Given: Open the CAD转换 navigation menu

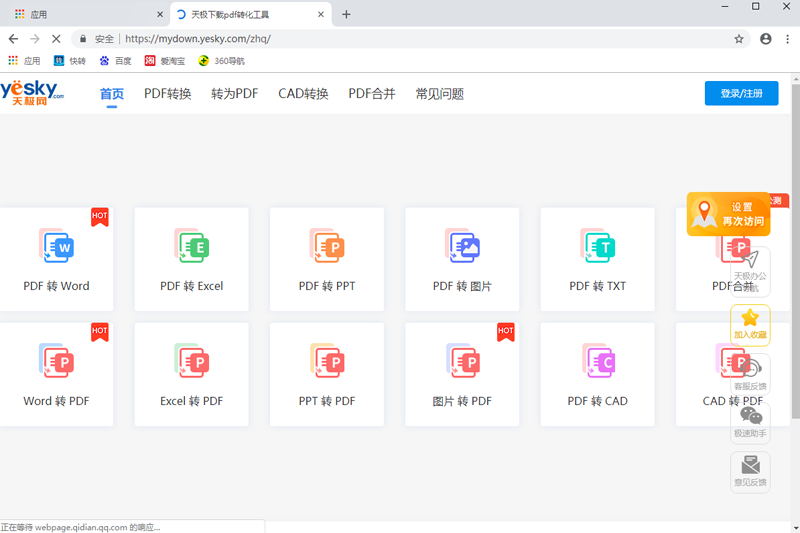Looking at the screenshot, I should click(x=303, y=94).
